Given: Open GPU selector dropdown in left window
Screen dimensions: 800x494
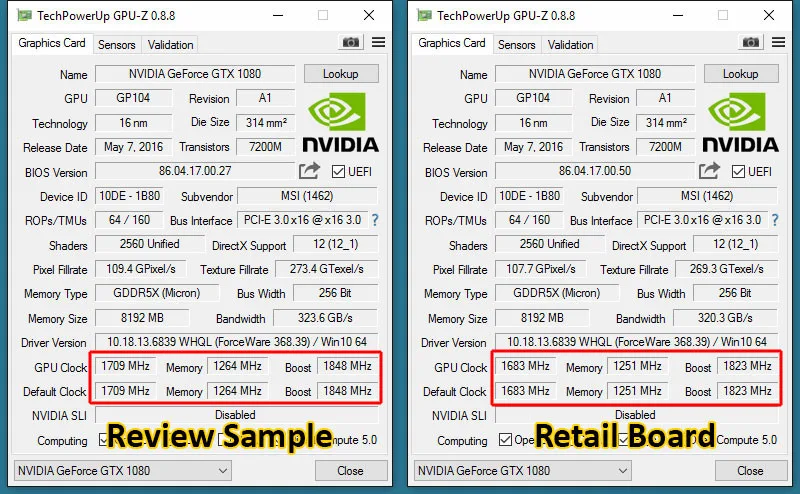Looking at the screenshot, I should click(122, 471).
